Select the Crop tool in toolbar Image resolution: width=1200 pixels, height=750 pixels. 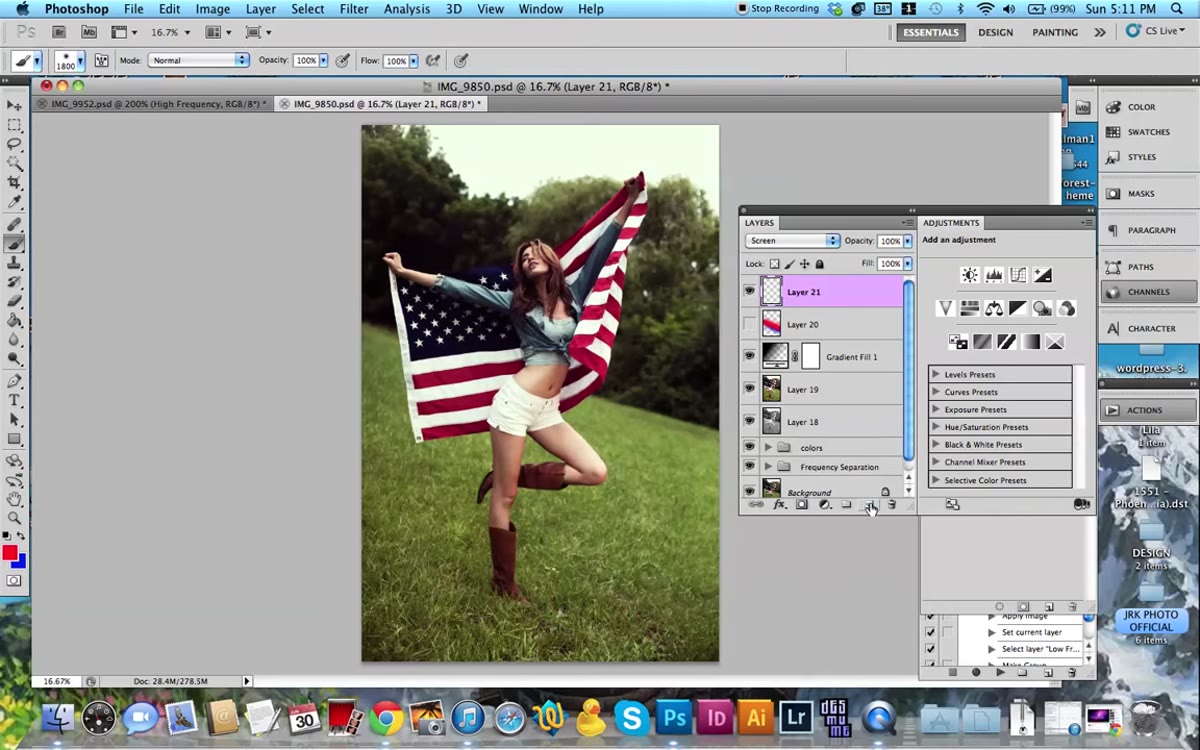click(14, 182)
